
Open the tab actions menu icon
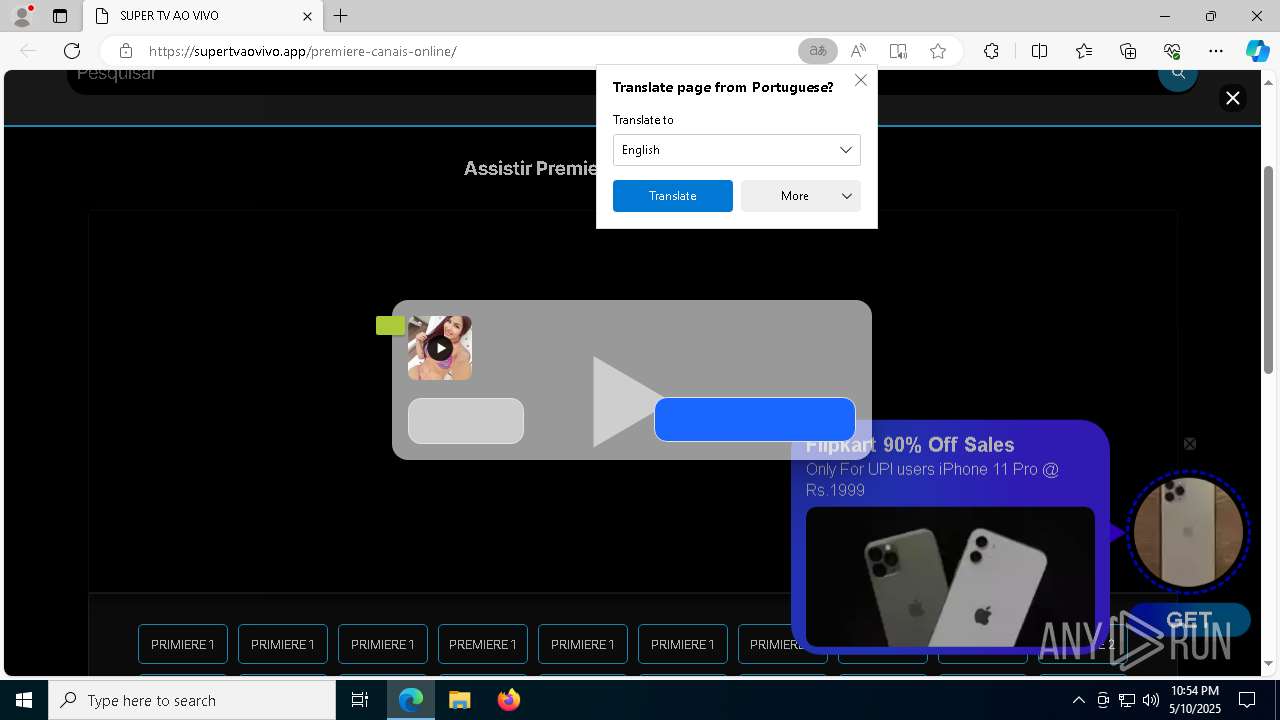[x=60, y=16]
